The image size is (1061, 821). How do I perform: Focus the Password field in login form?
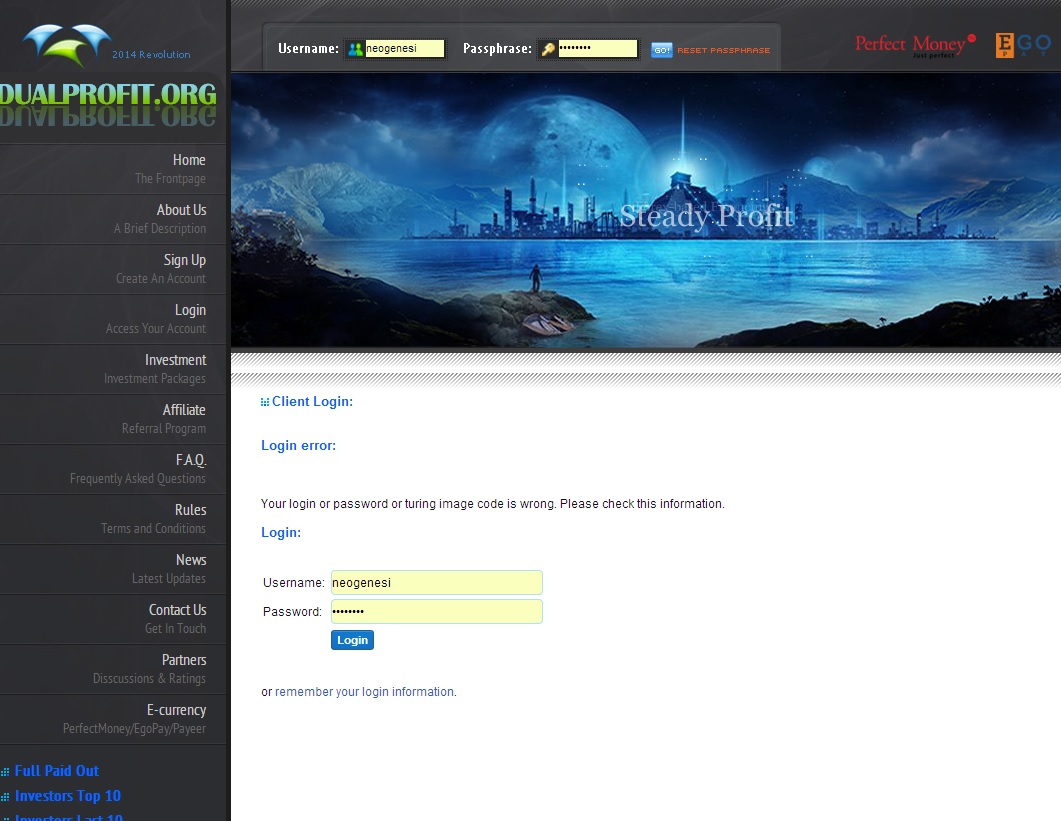[436, 612]
